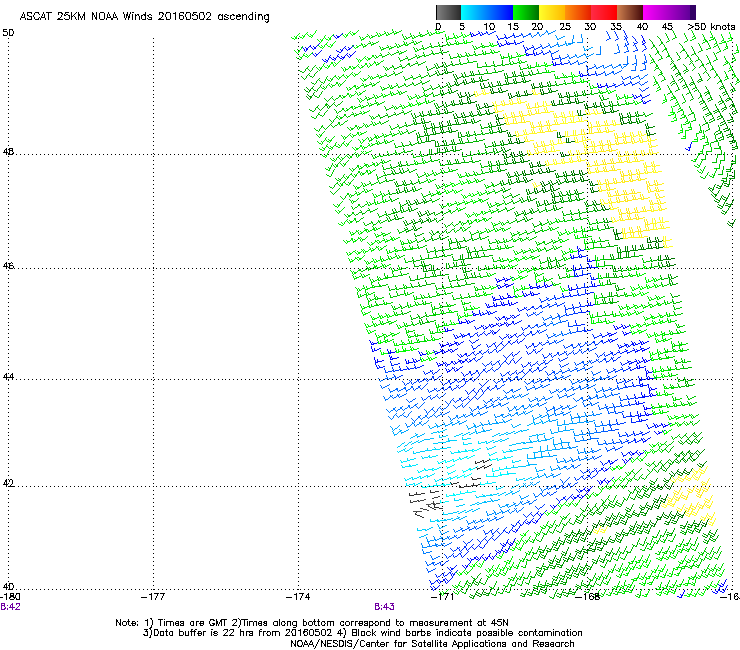Click the purple time stamp 8:42
Viewport: 740px width, 650px height.
click(10, 607)
